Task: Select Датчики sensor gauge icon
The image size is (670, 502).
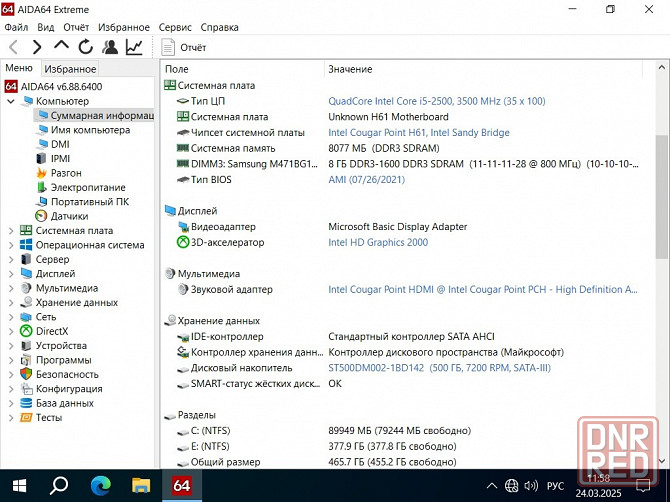Action: (41, 216)
